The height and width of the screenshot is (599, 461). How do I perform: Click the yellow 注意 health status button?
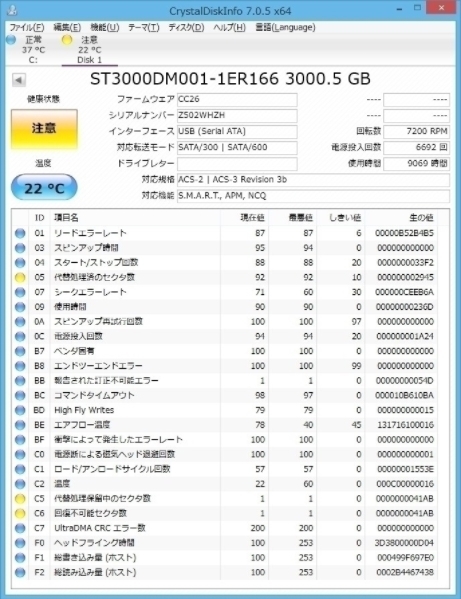pos(44,129)
